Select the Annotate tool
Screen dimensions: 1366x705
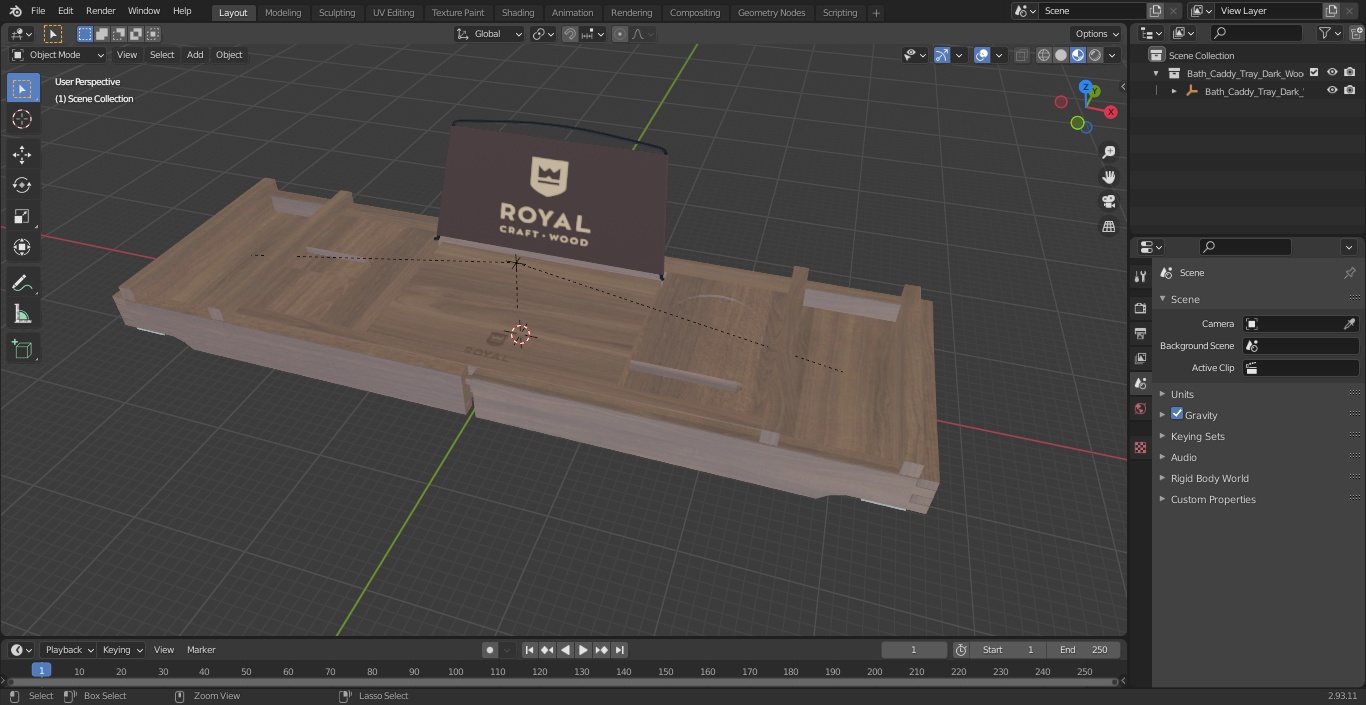[x=22, y=284]
